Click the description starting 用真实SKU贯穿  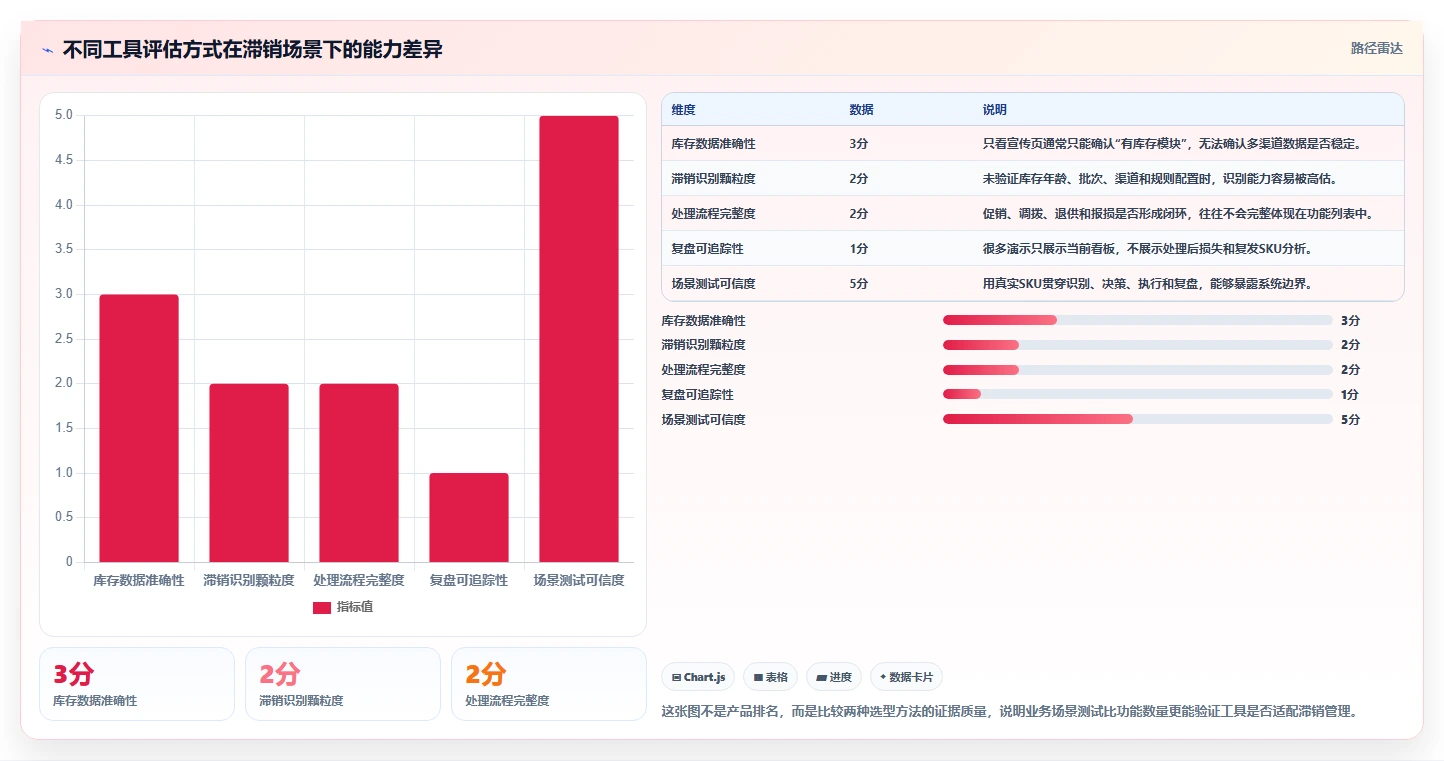point(1148,284)
